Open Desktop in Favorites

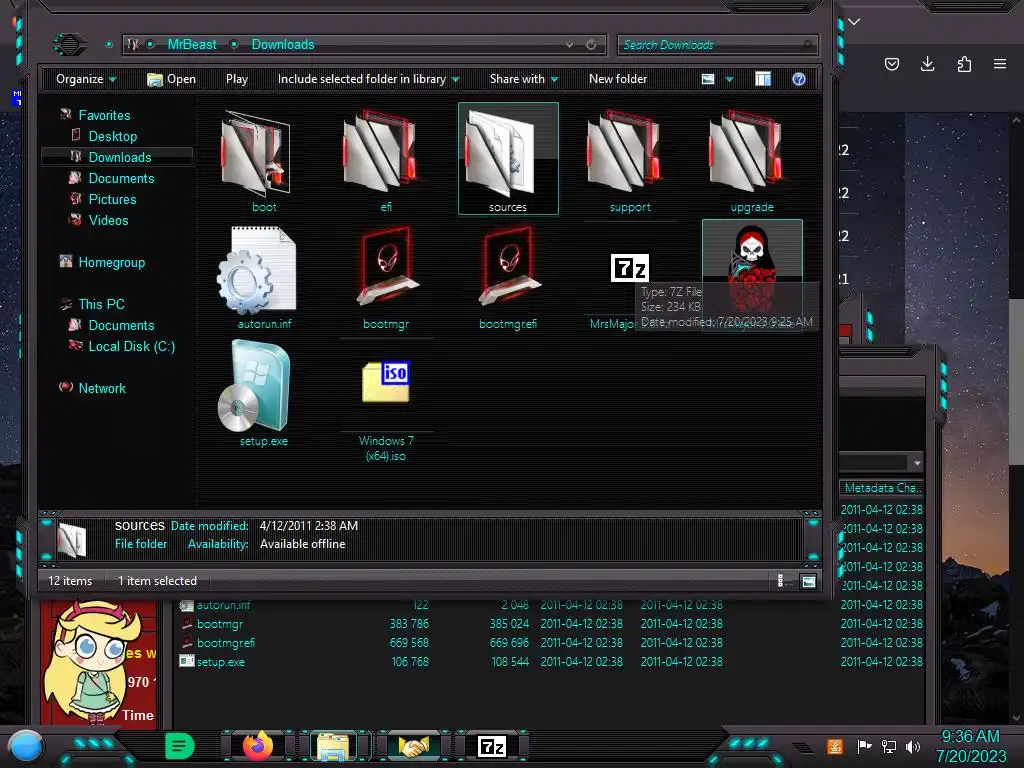tap(113, 136)
